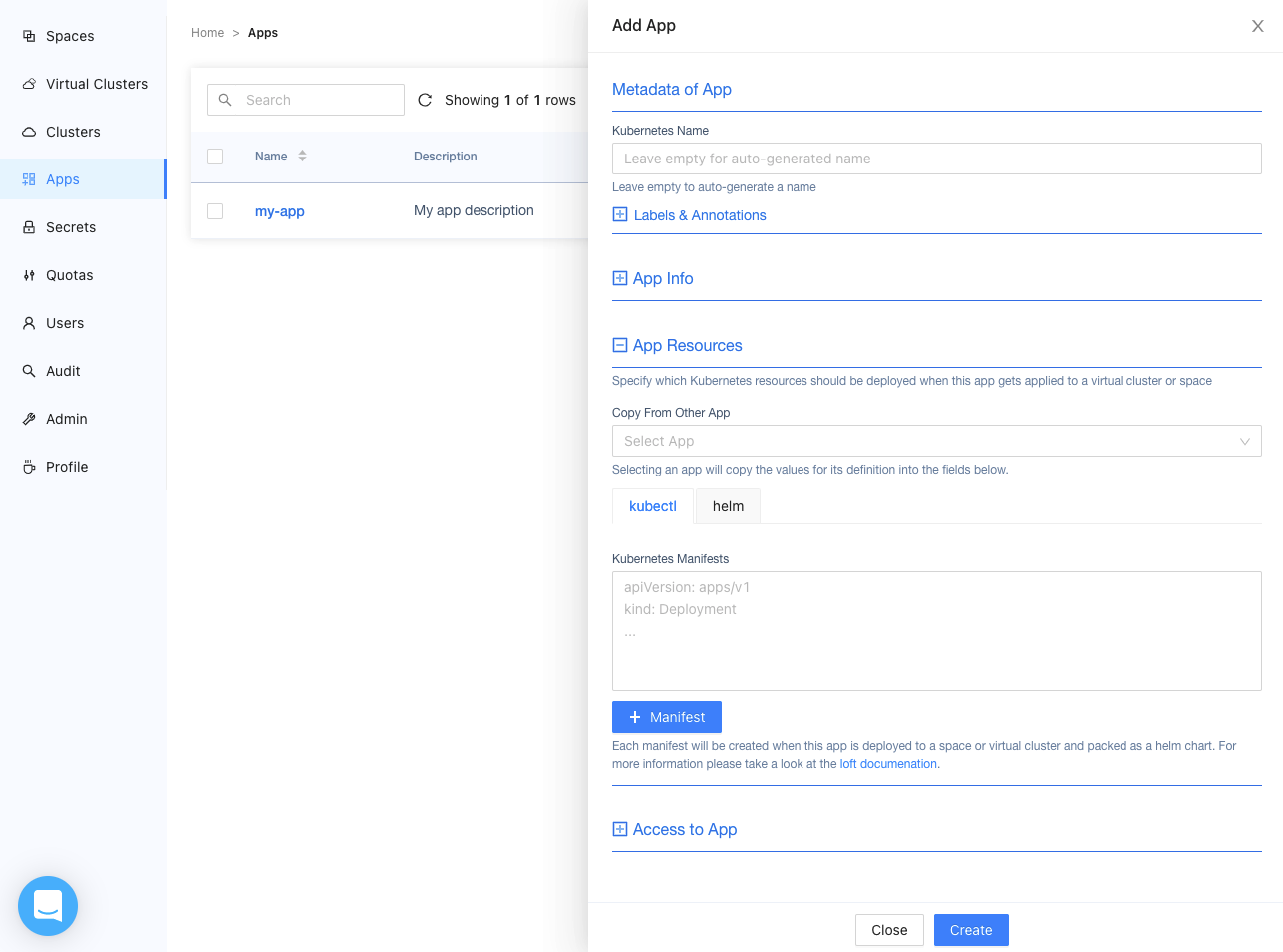Click the Search apps input field
The height and width of the screenshot is (952, 1283).
306,100
